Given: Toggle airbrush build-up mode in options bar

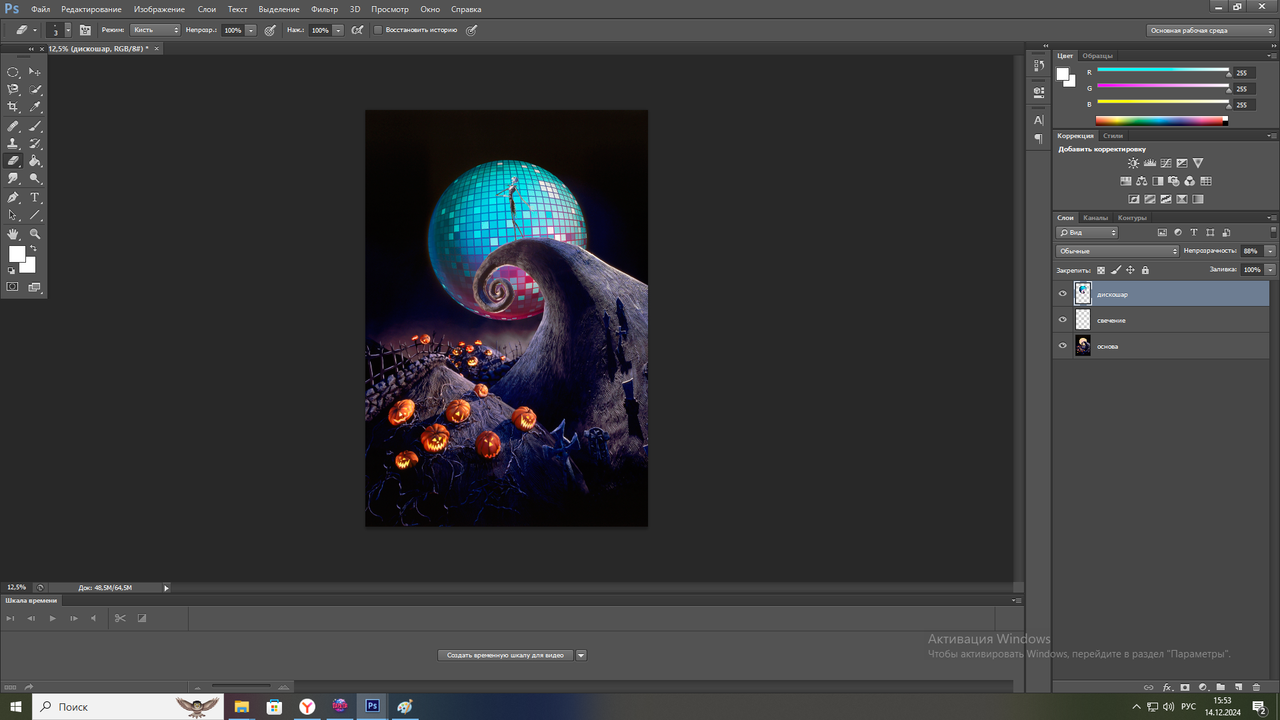Looking at the screenshot, I should 358,30.
